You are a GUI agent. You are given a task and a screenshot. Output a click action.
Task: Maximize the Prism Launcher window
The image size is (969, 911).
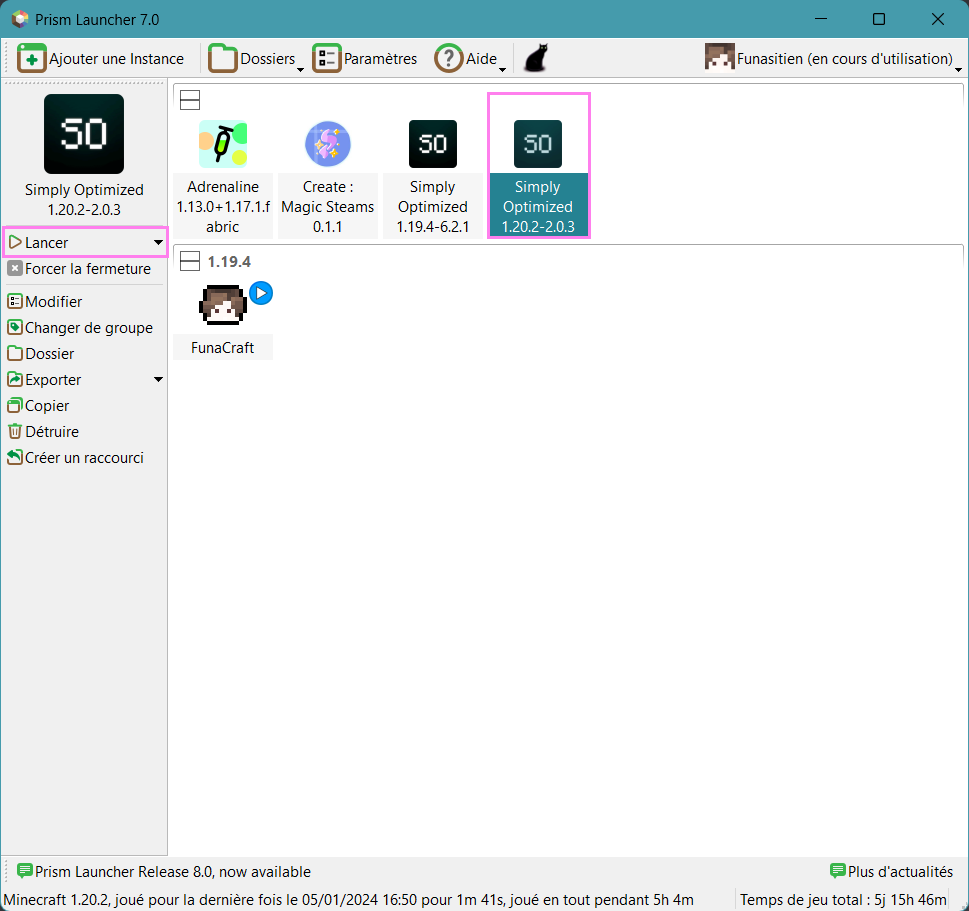pos(879,19)
